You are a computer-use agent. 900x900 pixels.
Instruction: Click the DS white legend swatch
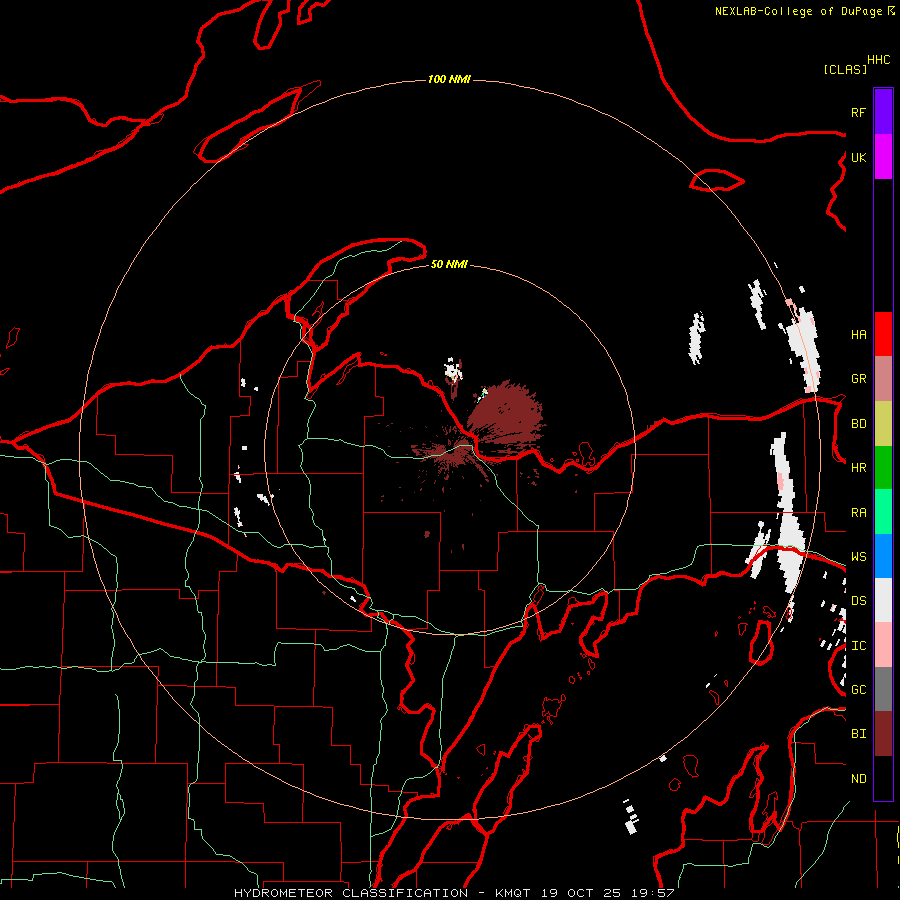pos(883,600)
